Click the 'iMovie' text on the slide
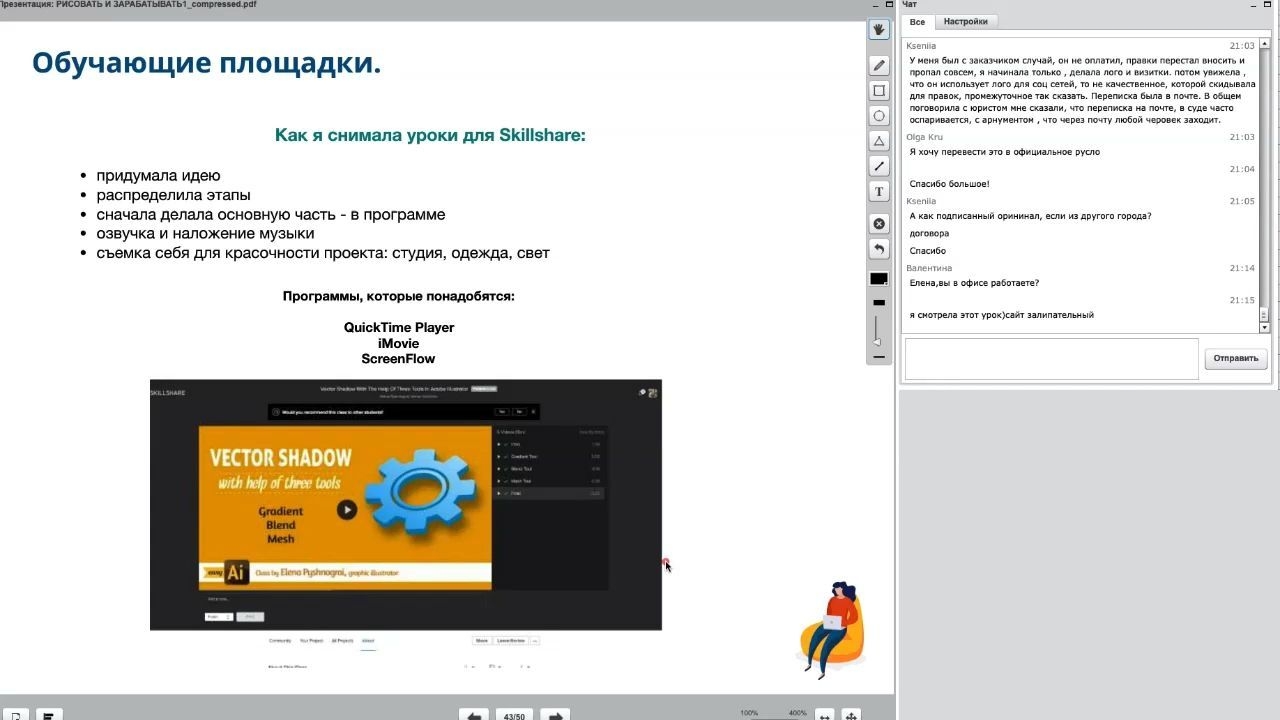1280x720 pixels. pos(399,343)
